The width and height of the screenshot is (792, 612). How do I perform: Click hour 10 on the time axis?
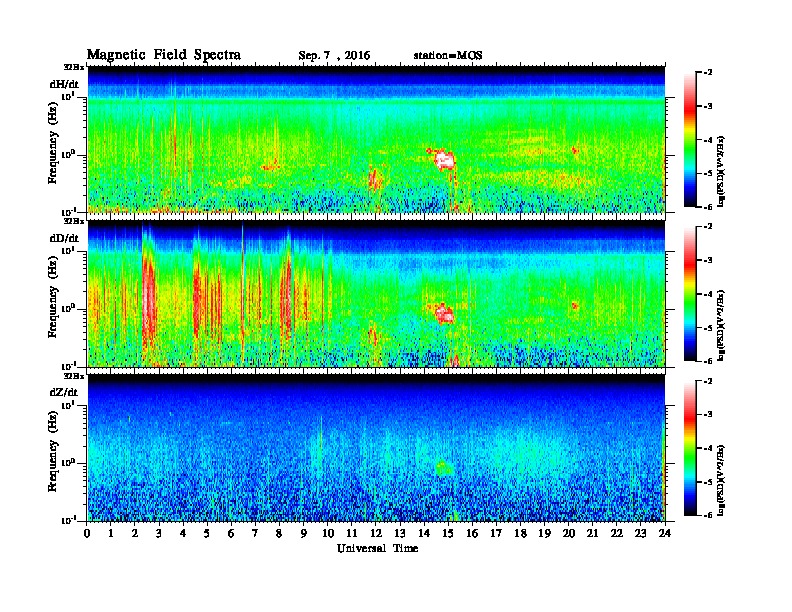(328, 533)
